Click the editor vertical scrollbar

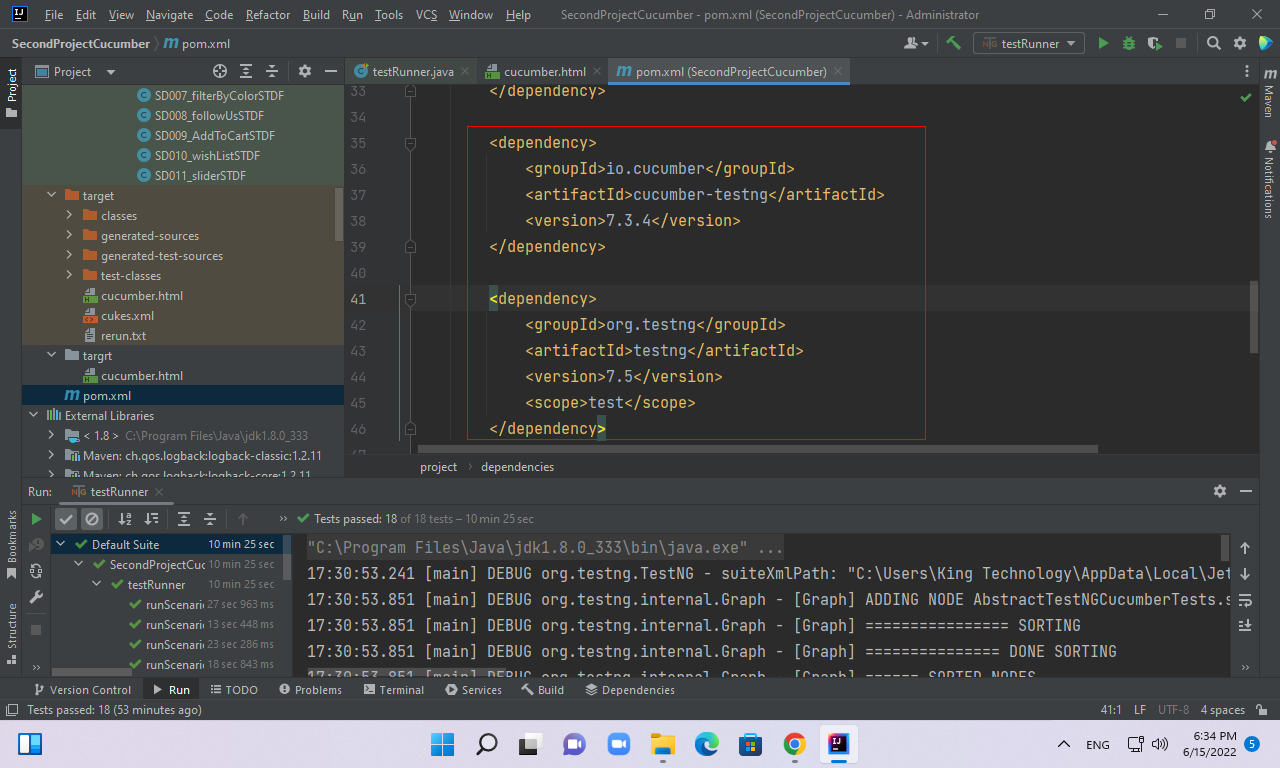(x=1254, y=317)
